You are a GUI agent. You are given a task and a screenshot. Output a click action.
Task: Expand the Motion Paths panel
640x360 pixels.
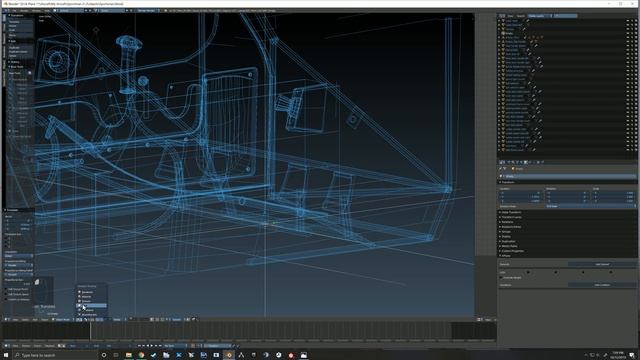(x=509, y=246)
